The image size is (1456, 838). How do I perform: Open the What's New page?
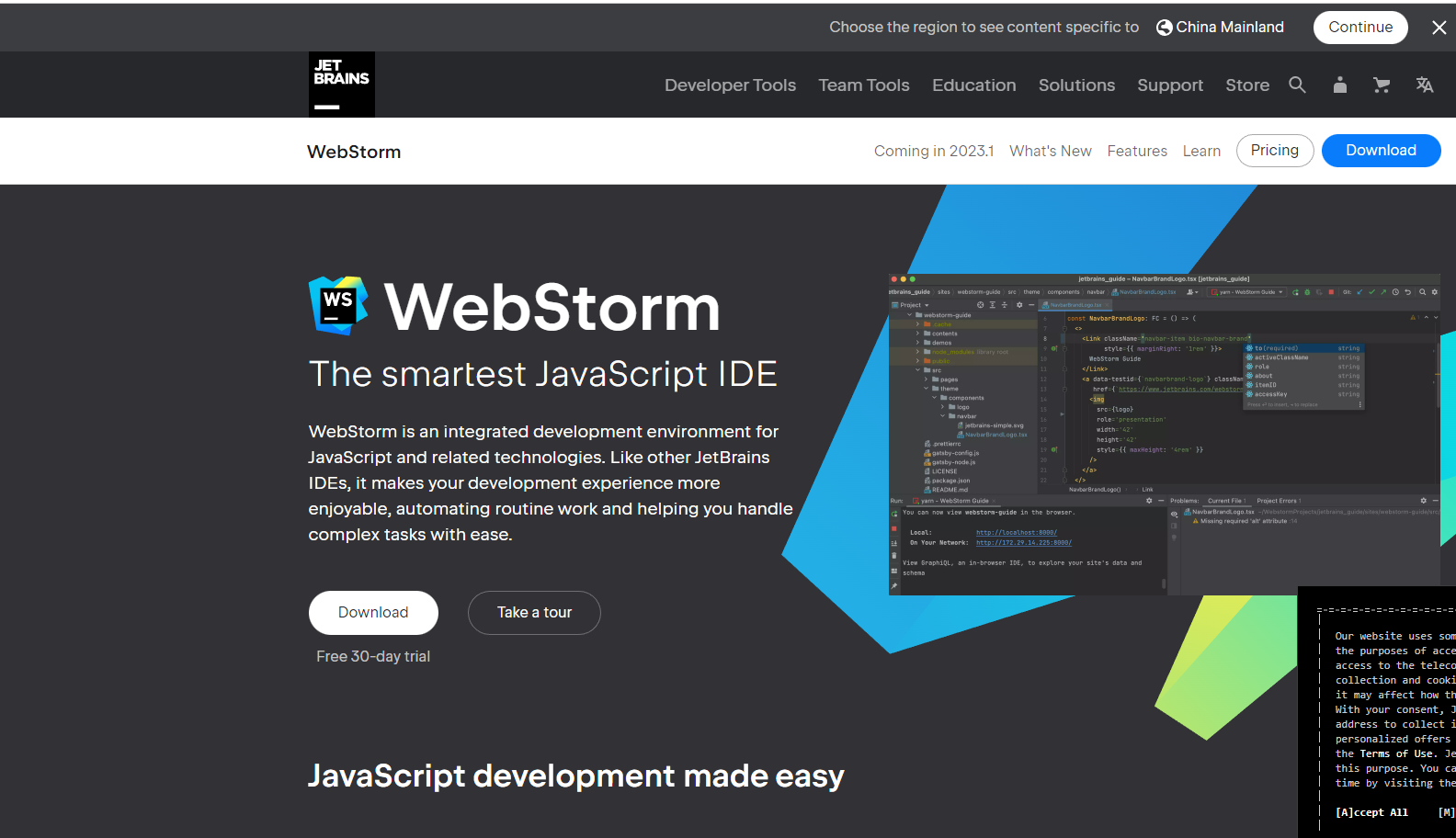[x=1051, y=151]
